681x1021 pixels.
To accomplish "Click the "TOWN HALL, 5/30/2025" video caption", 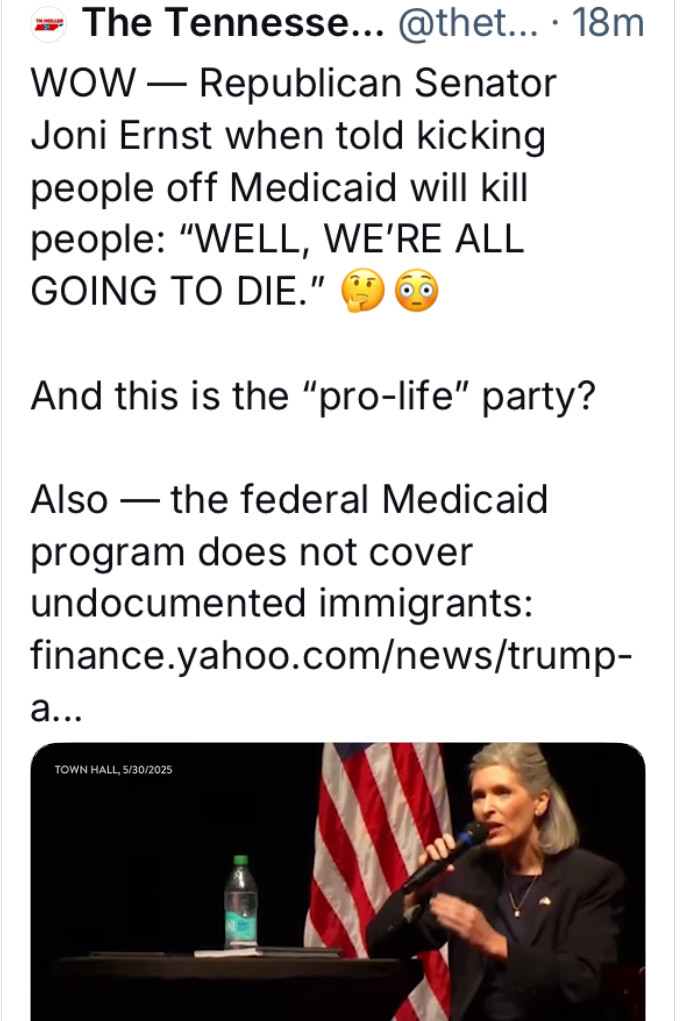I will pyautogui.click(x=114, y=769).
